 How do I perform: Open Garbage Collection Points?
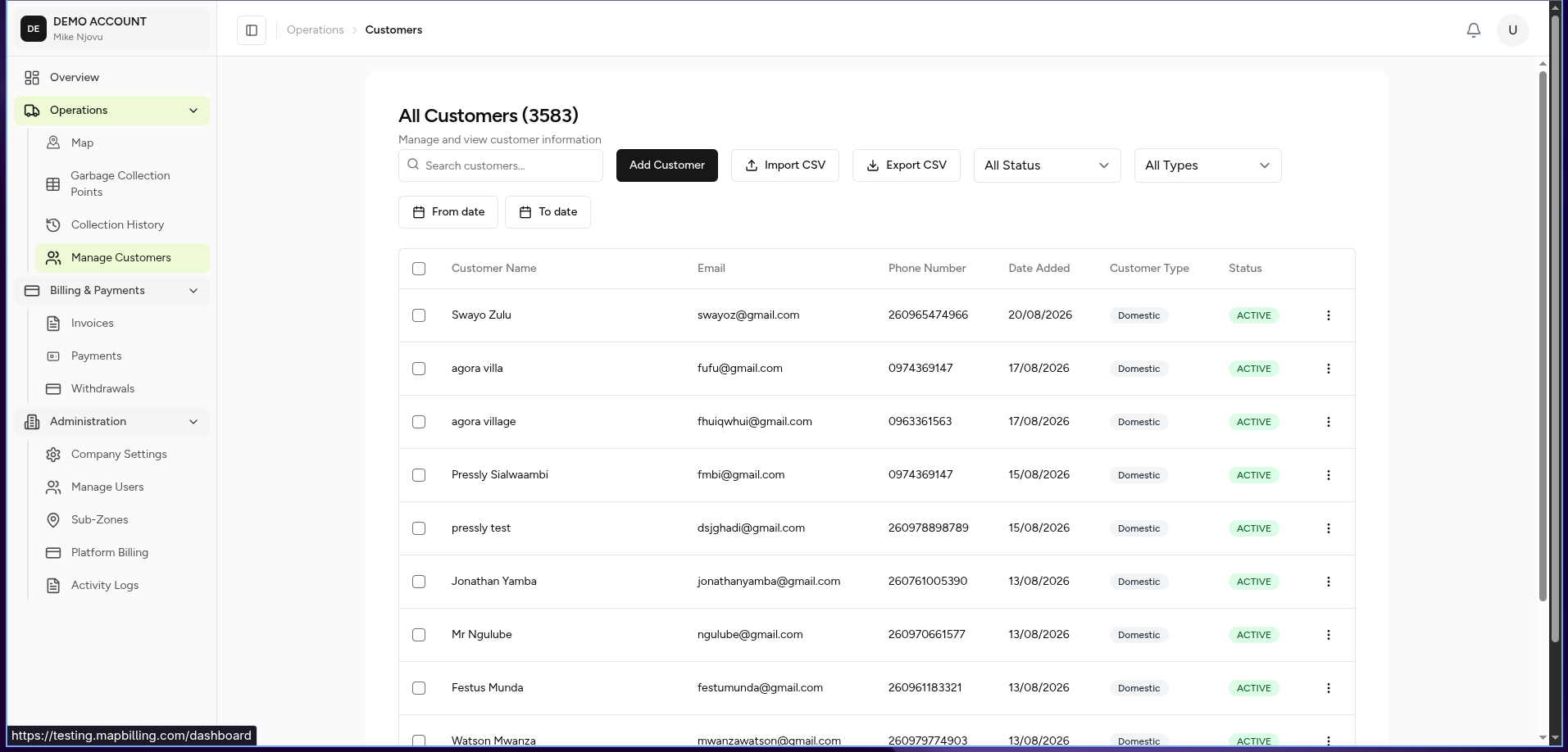point(122,183)
